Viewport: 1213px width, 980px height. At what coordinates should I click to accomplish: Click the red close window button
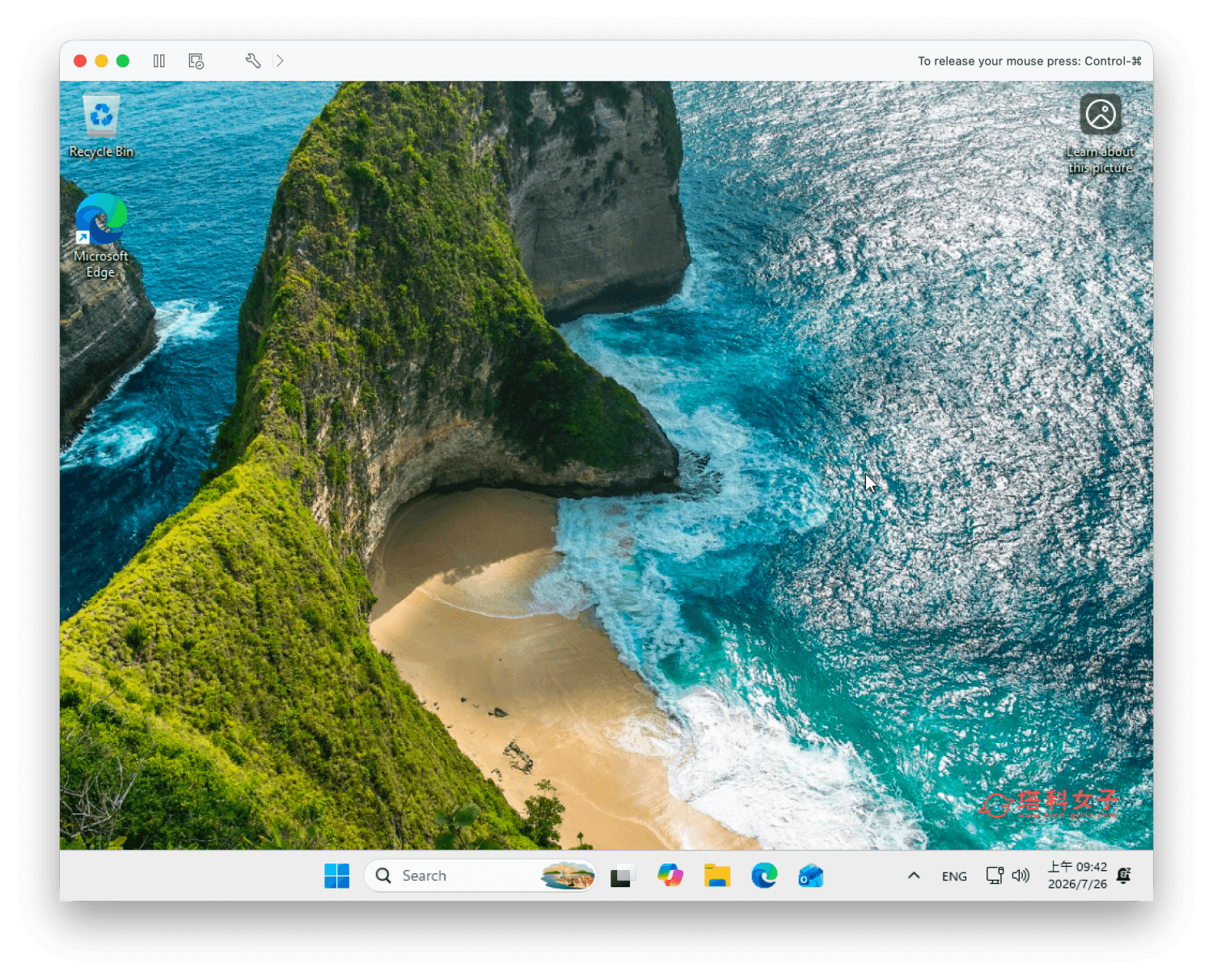pos(80,61)
